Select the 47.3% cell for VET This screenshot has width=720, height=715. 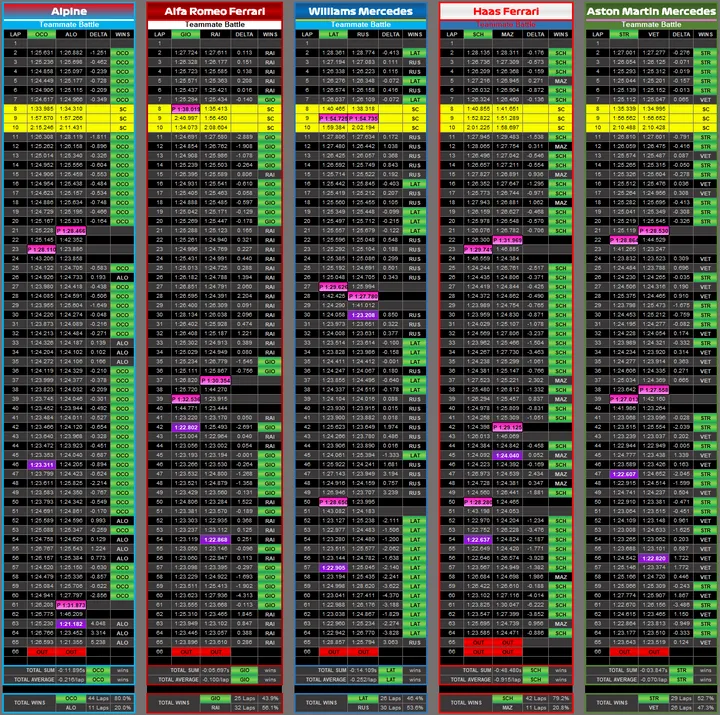705,708
